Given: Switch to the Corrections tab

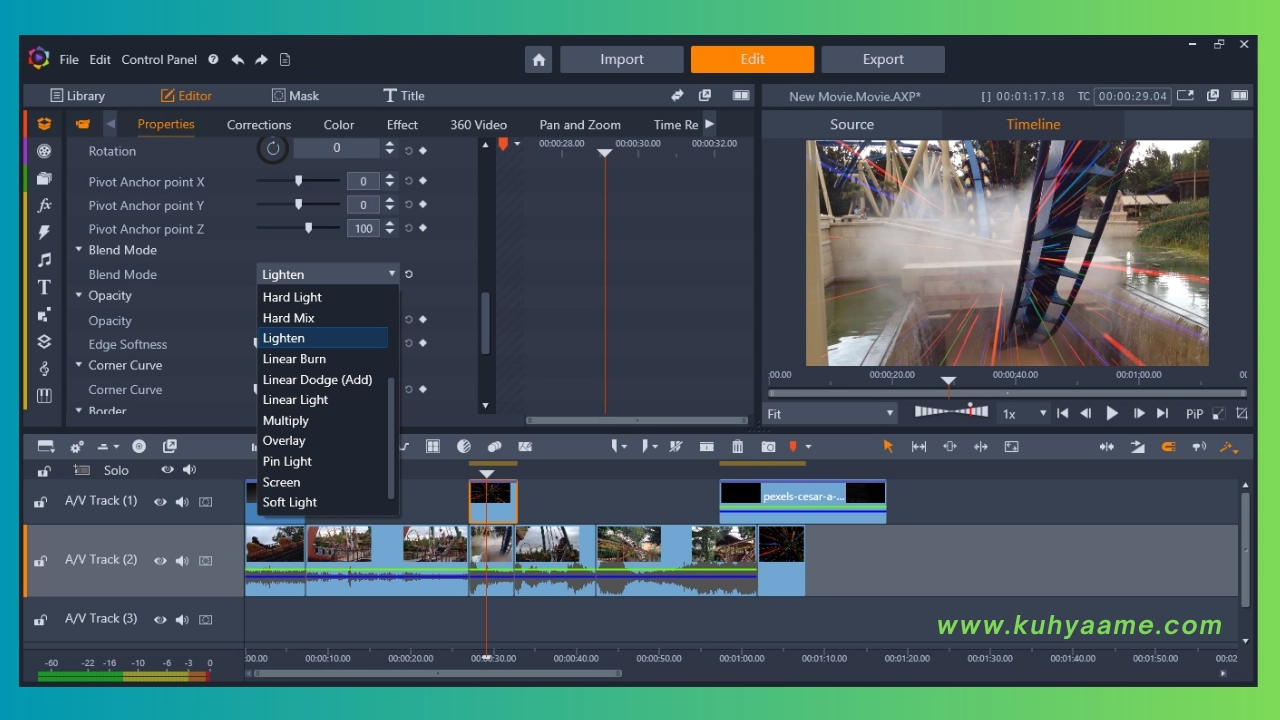Looking at the screenshot, I should click(259, 125).
